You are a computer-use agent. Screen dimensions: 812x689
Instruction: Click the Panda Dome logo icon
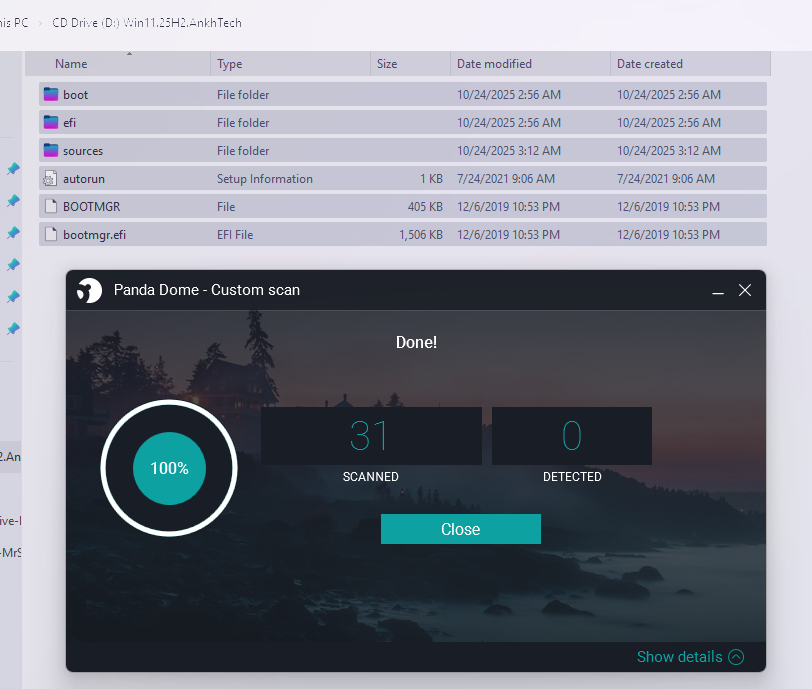coord(89,290)
